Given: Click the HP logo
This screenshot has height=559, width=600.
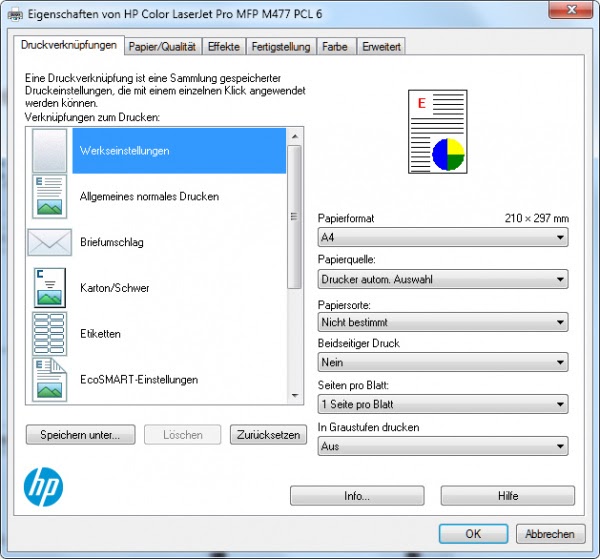Looking at the screenshot, I should [x=43, y=487].
